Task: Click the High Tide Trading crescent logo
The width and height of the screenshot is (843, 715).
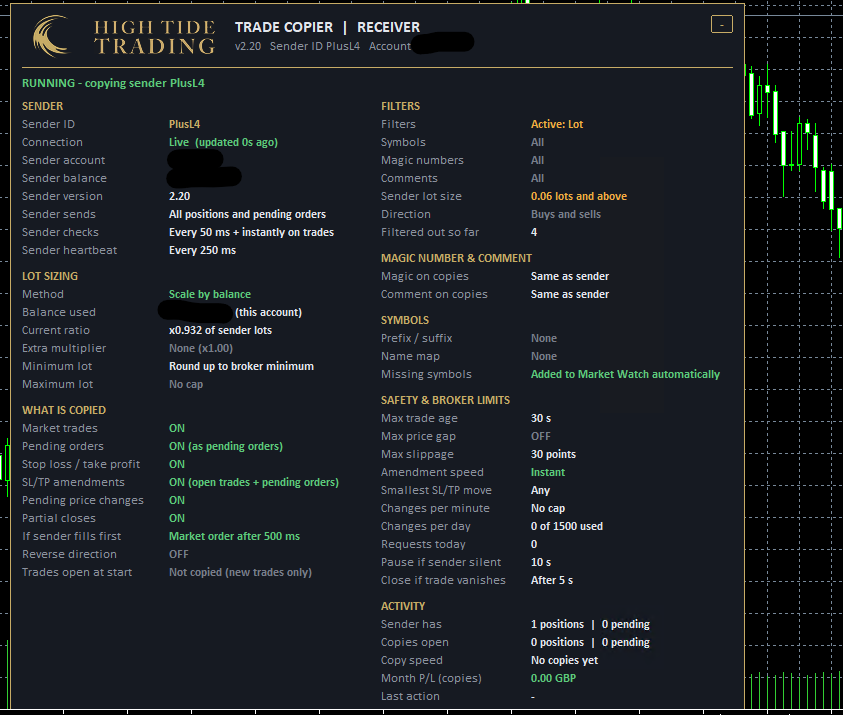Action: [x=51, y=36]
